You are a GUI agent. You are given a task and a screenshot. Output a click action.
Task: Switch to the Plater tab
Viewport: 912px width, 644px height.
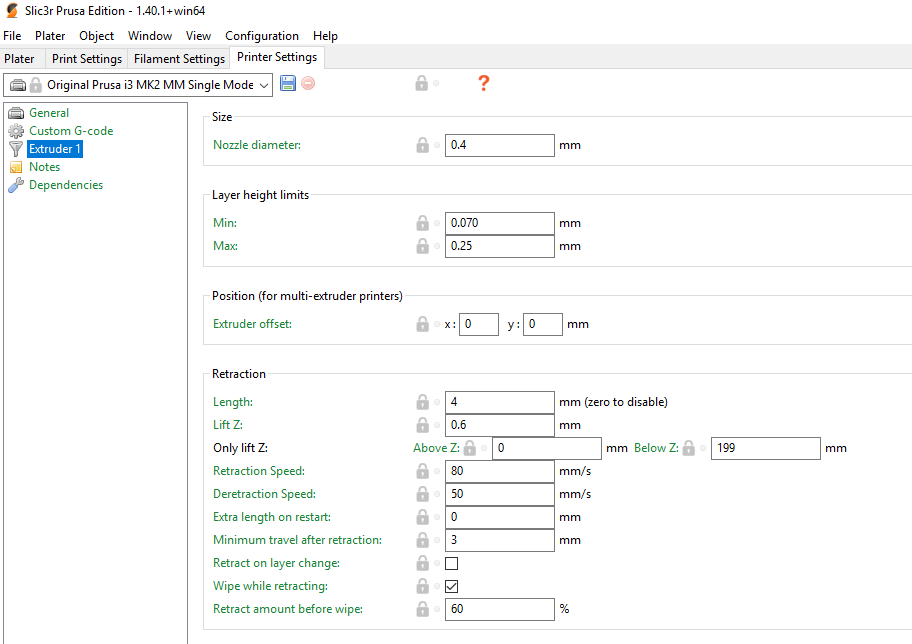click(19, 59)
